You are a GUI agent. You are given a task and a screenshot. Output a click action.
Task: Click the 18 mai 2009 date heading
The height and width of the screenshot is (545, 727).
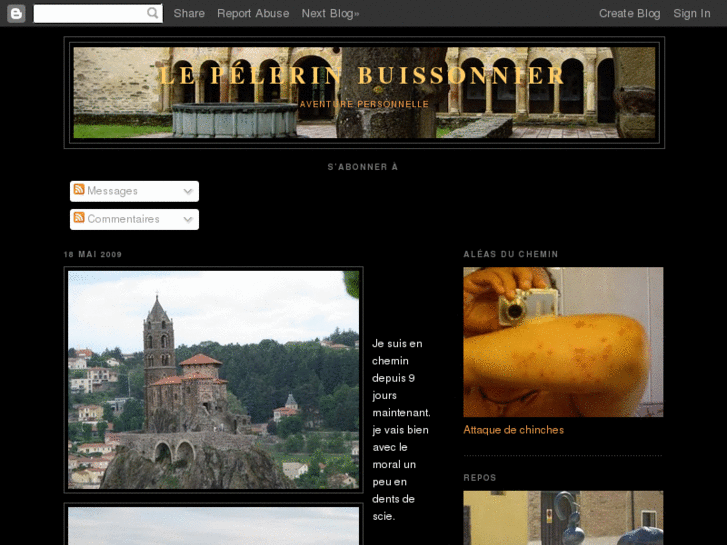pos(93,254)
